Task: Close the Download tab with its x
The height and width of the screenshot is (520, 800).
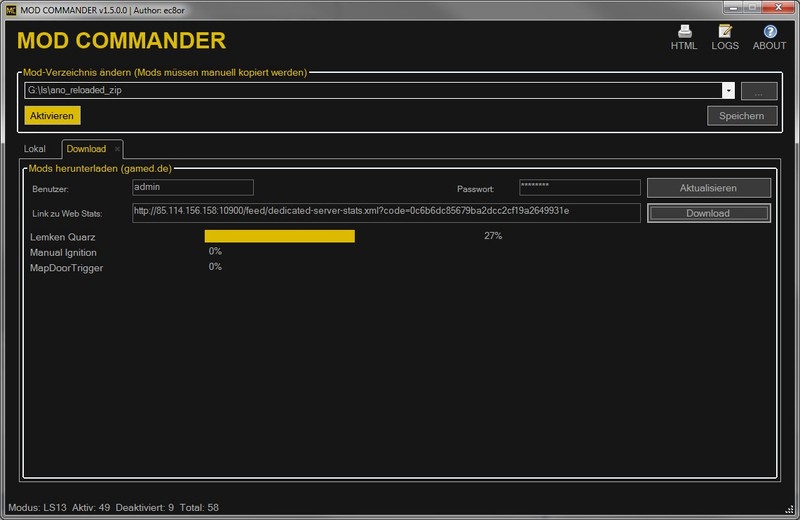Action: coord(117,149)
